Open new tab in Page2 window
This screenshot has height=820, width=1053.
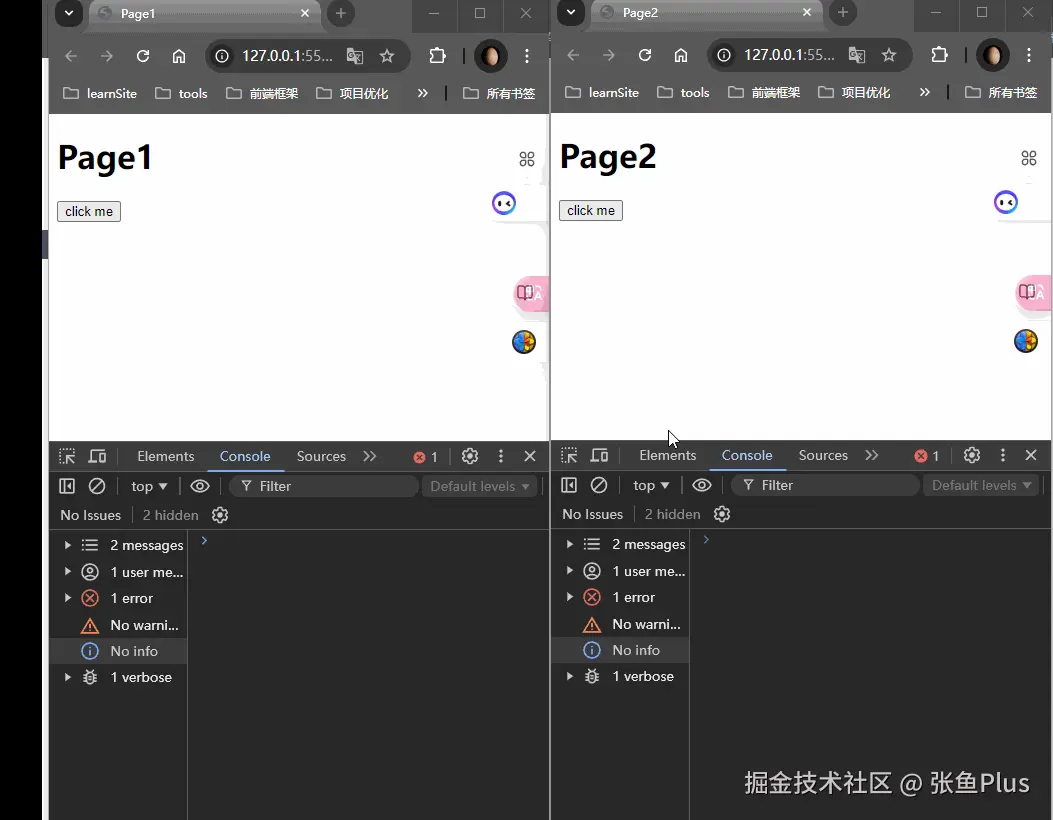pyautogui.click(x=843, y=13)
